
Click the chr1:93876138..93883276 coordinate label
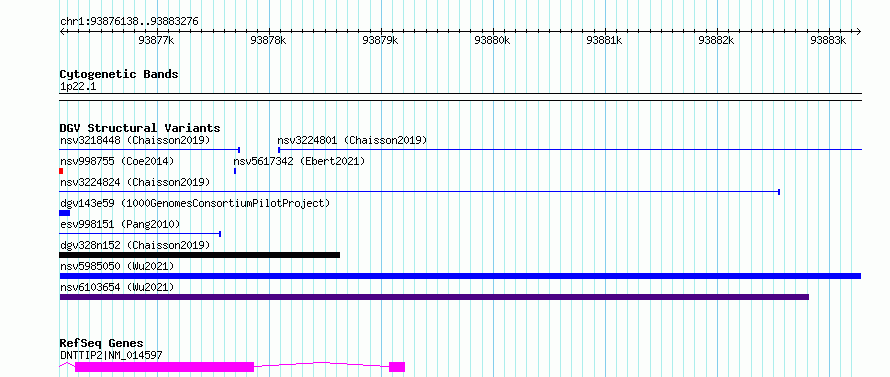[129, 22]
